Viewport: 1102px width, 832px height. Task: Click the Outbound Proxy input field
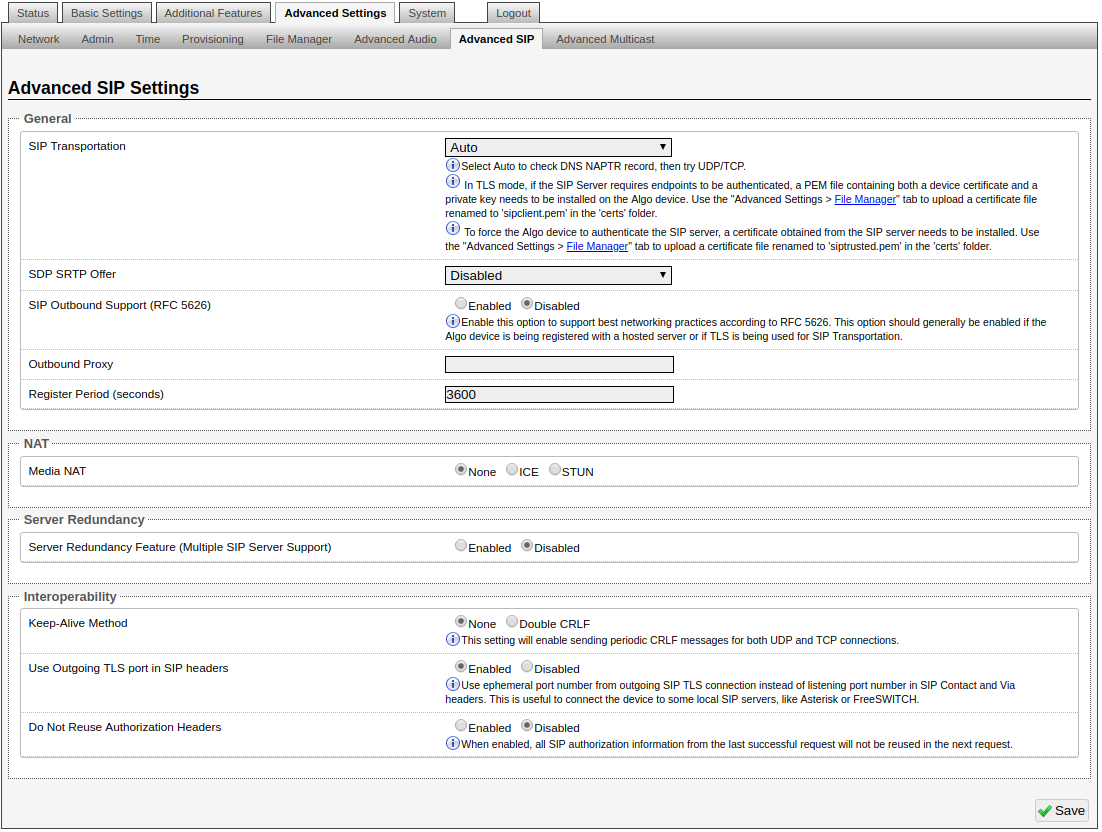(x=559, y=365)
